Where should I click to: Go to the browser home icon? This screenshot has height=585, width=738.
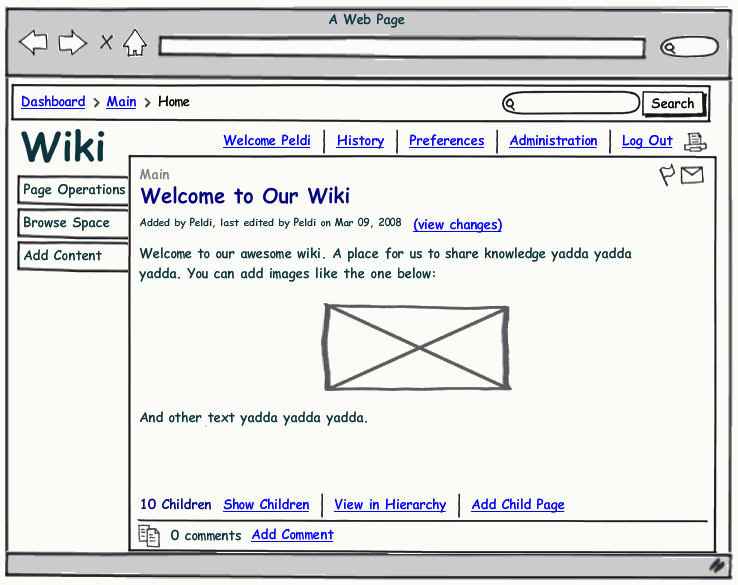pyautogui.click(x=135, y=42)
